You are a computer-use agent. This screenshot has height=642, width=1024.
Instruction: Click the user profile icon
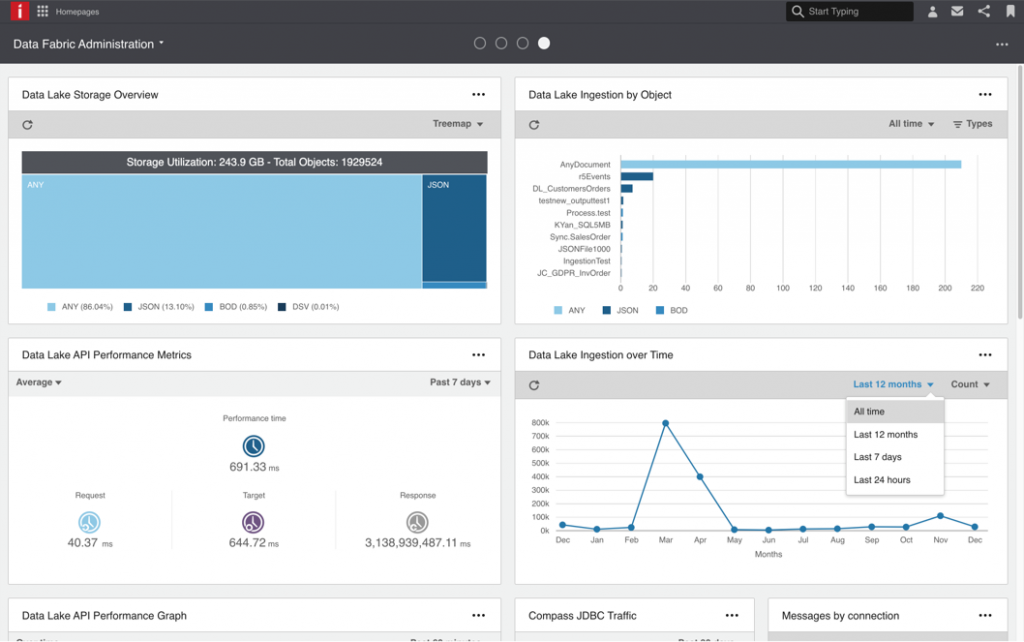pyautogui.click(x=932, y=12)
